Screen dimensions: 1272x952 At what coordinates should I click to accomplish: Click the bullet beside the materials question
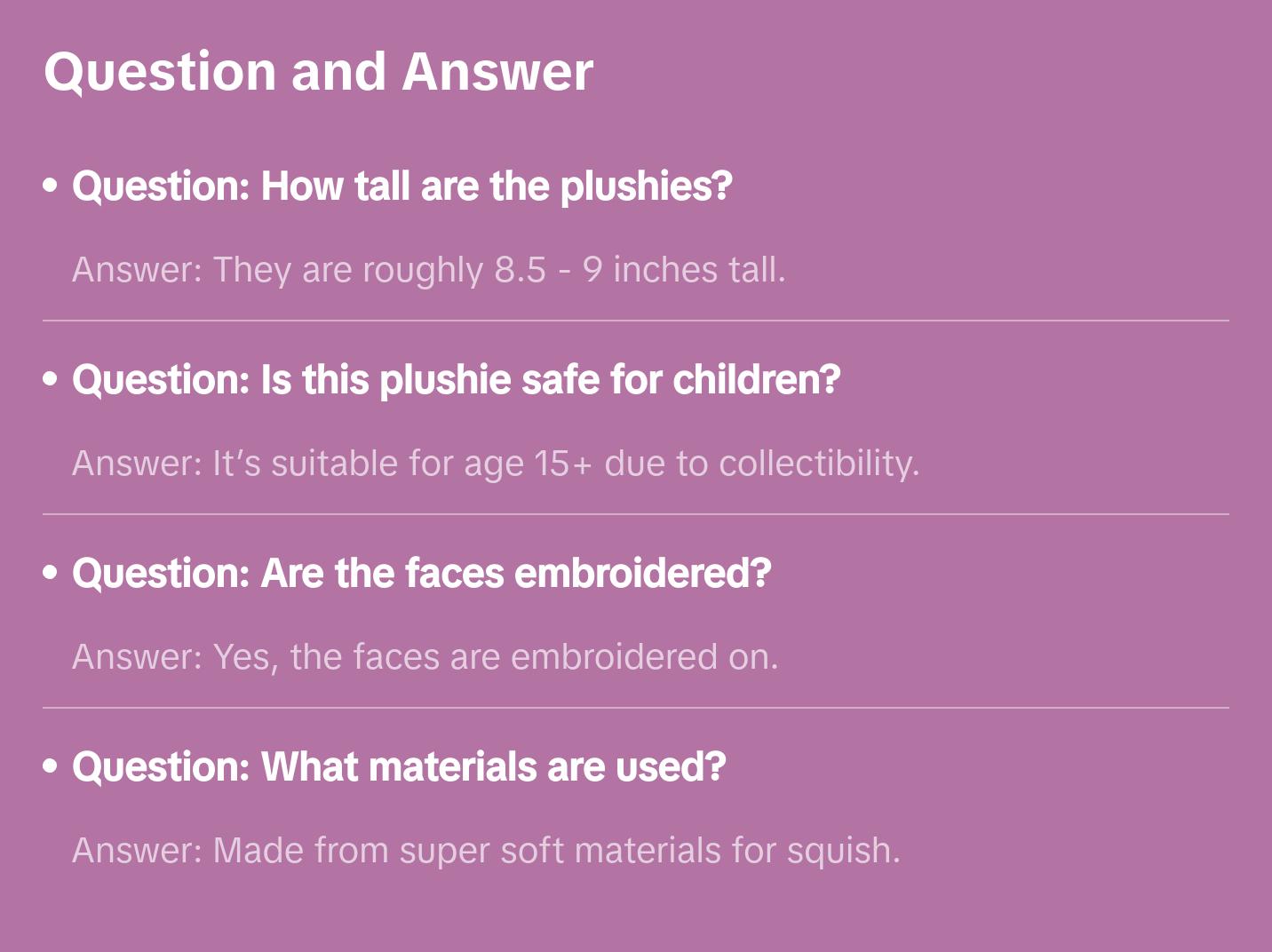point(51,767)
